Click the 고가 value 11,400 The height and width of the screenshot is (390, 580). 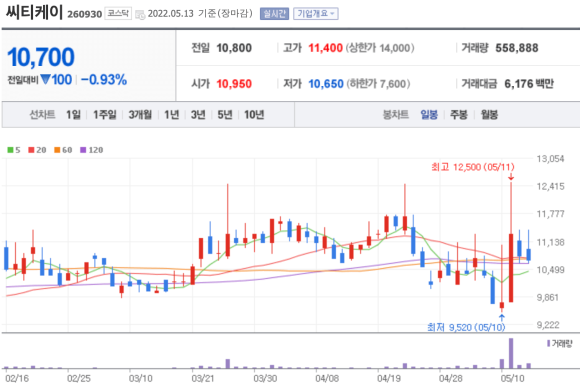(325, 48)
